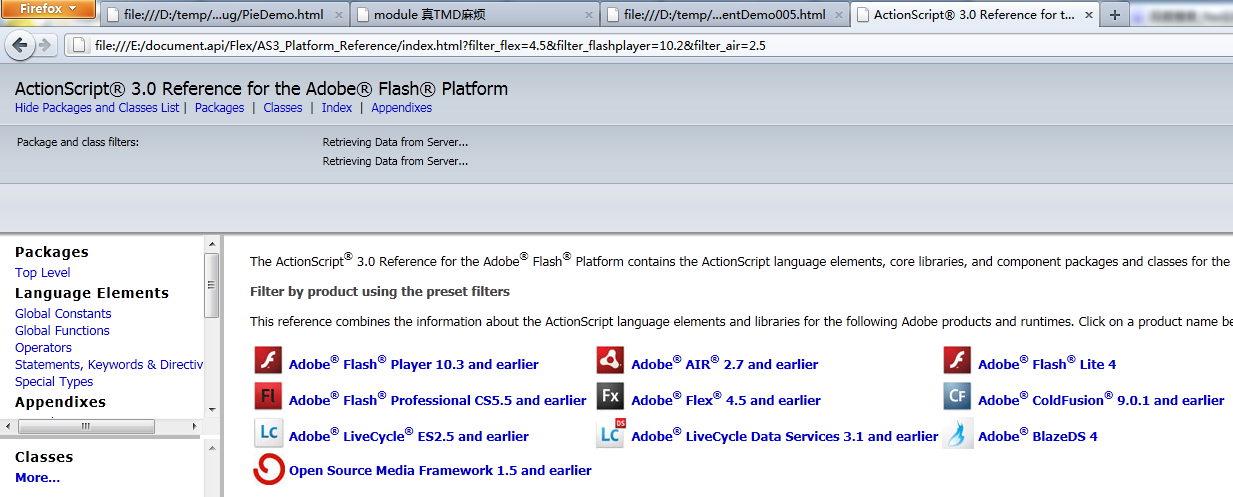Filter by Flash Professional CS5.5 and earlier
Viewport: 1233px width, 497px height.
point(438,400)
